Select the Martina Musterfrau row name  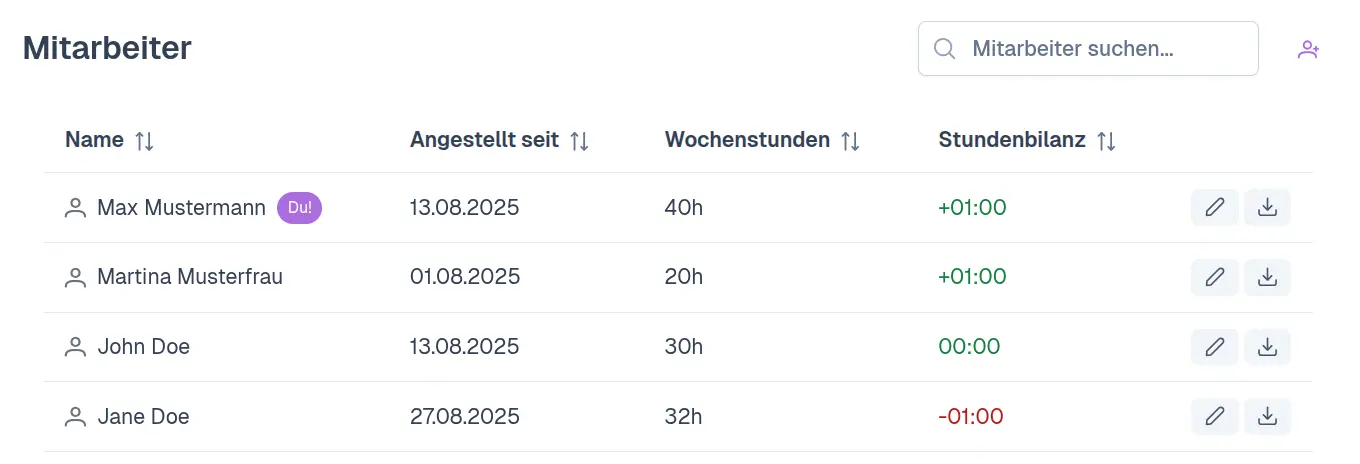189,277
